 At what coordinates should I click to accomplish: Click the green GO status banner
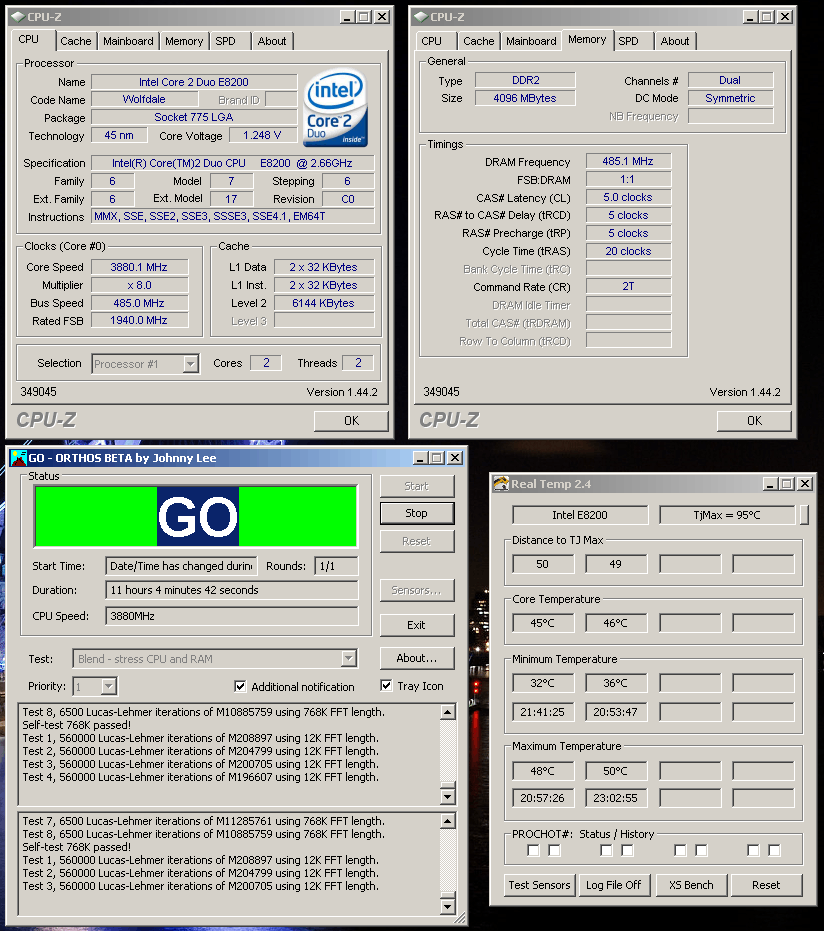click(x=196, y=516)
